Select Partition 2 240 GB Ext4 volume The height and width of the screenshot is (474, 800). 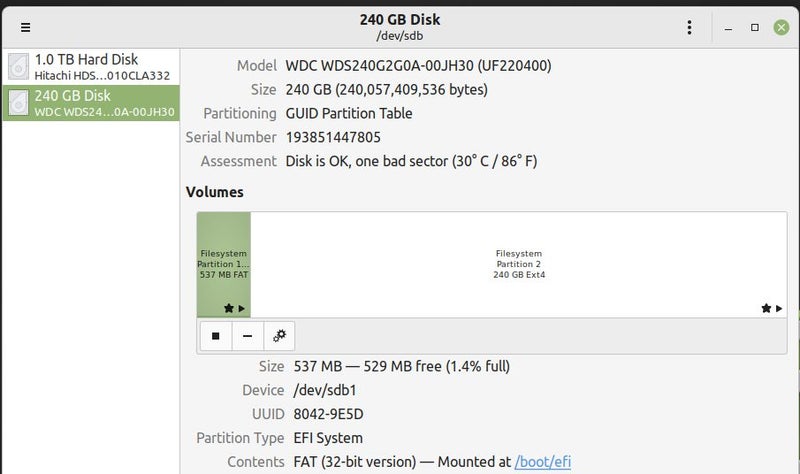click(518, 264)
